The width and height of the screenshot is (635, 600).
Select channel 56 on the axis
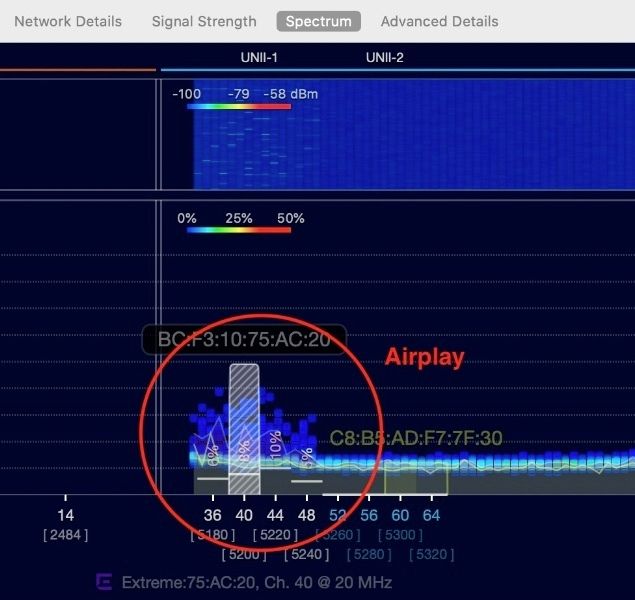click(369, 515)
